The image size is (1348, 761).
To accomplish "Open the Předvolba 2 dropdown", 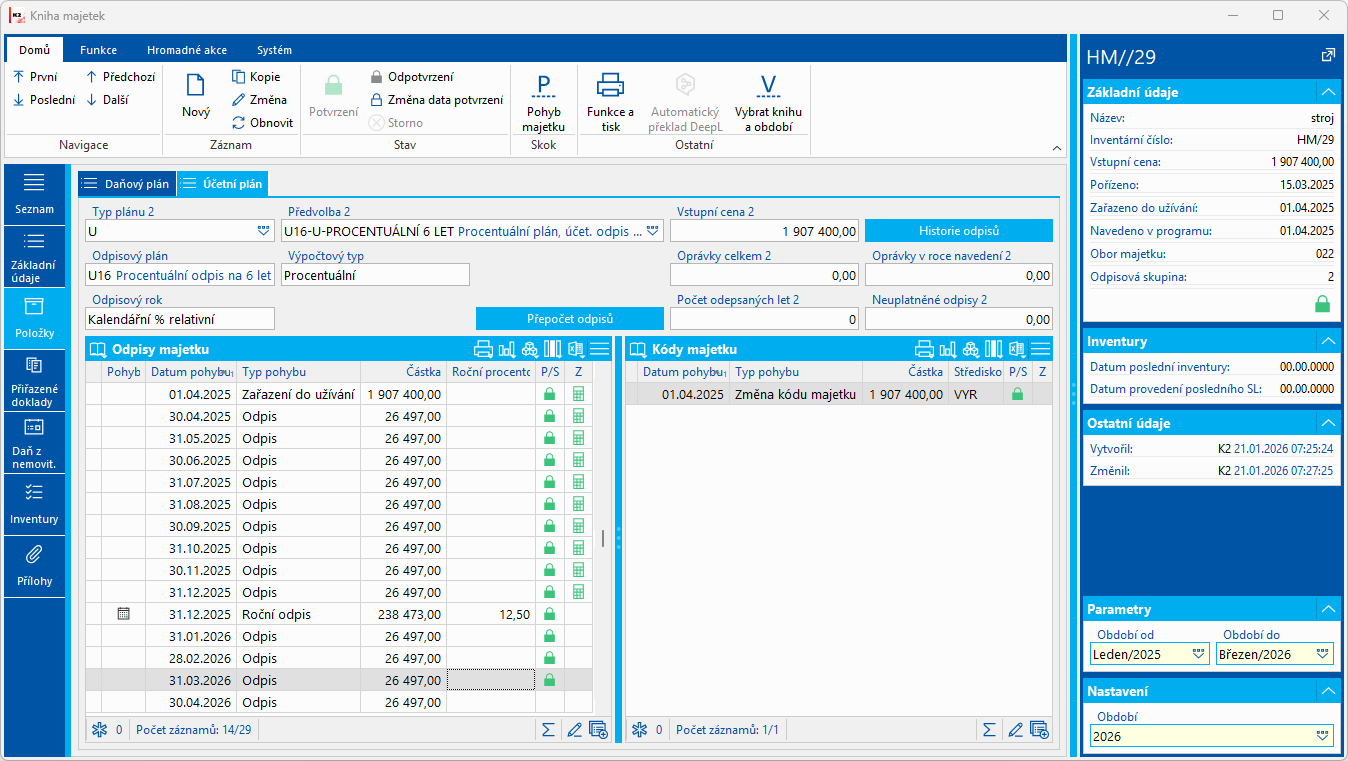I will (x=653, y=231).
